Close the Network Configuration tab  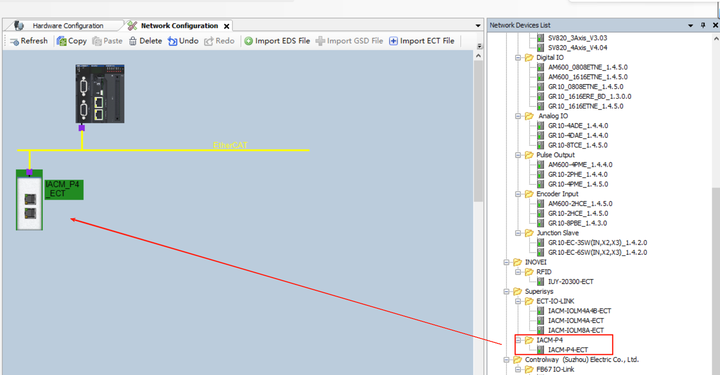click(x=226, y=26)
